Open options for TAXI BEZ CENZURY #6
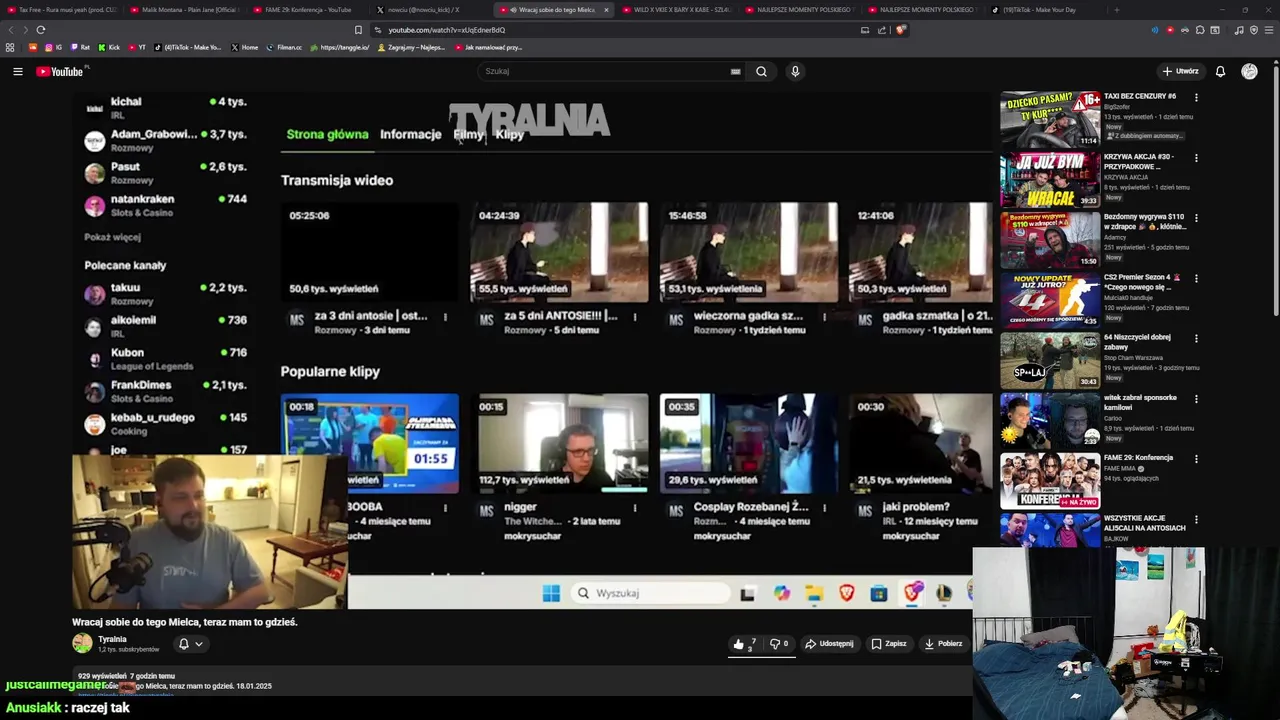Image resolution: width=1280 pixels, height=720 pixels. (x=1196, y=97)
